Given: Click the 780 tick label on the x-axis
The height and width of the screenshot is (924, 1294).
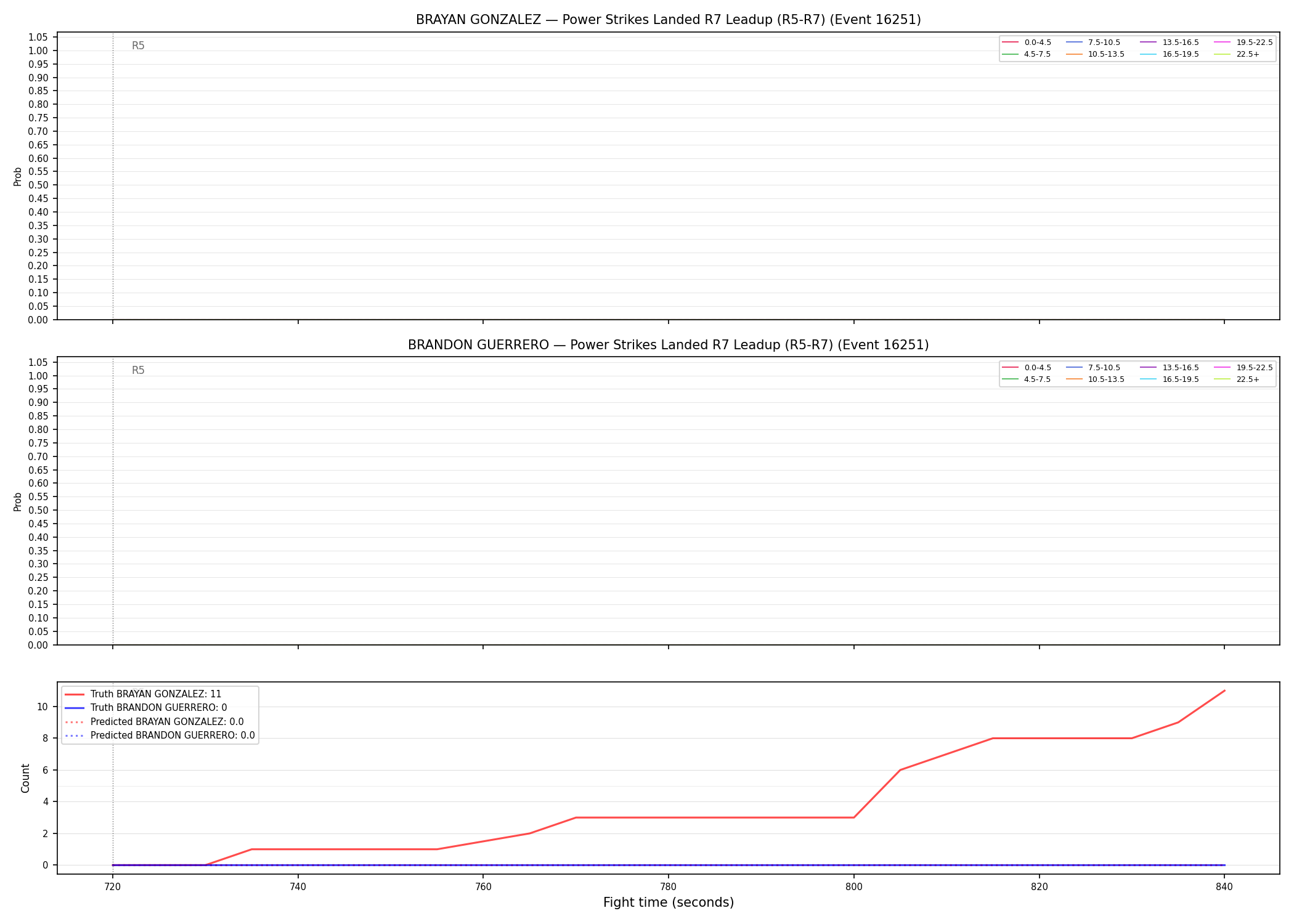Looking at the screenshot, I should [669, 887].
